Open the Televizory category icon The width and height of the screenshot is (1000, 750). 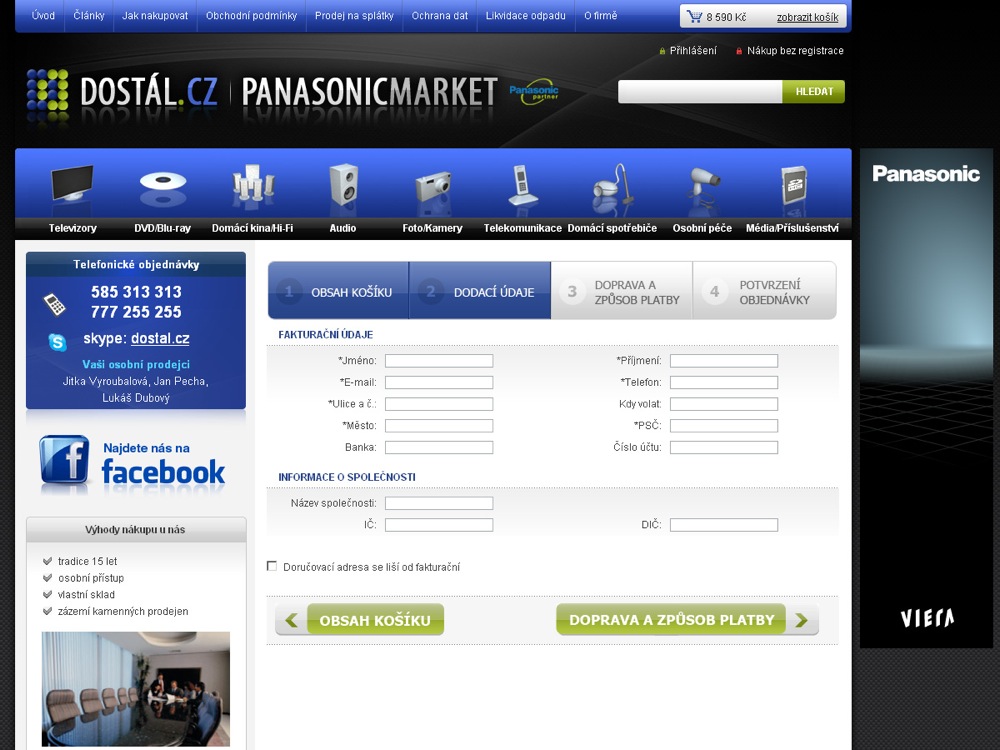coord(72,187)
